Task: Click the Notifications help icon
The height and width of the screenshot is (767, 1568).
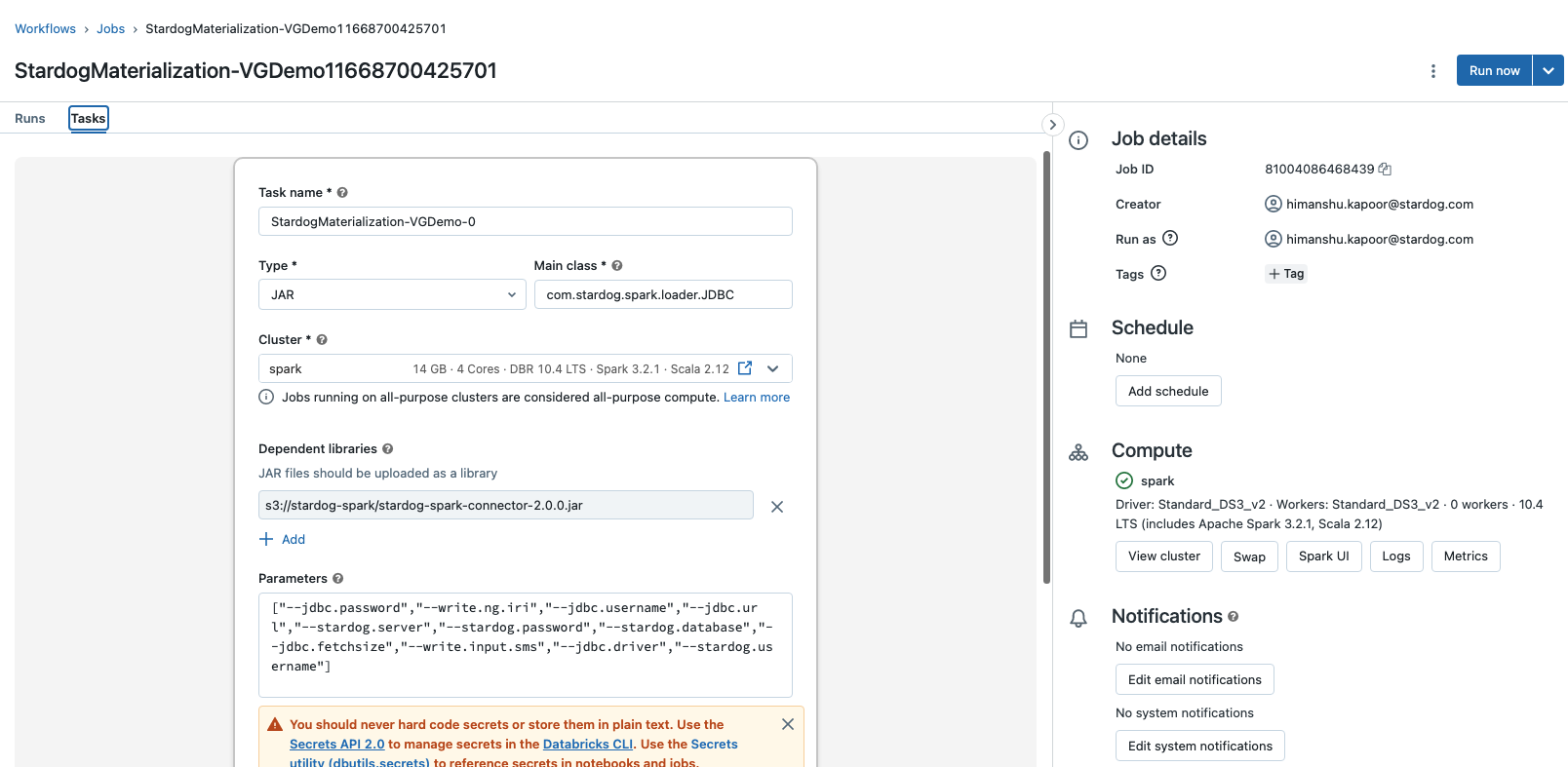Action: (x=1234, y=617)
